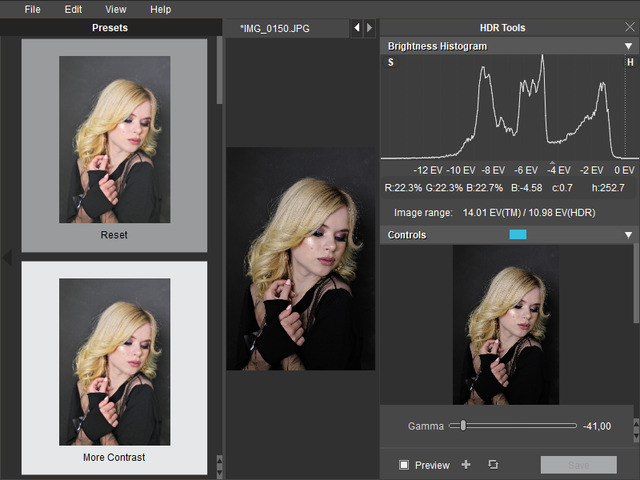The image size is (640, 480).
Task: Enable the Preview checkbox
Action: point(404,465)
